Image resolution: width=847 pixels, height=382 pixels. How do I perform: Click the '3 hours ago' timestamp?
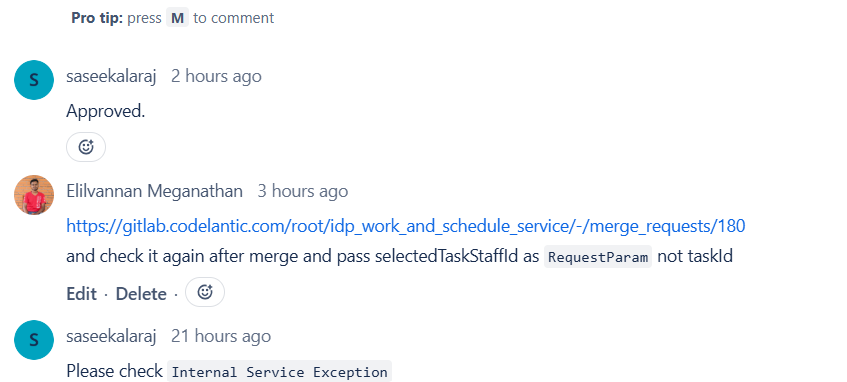(x=302, y=191)
